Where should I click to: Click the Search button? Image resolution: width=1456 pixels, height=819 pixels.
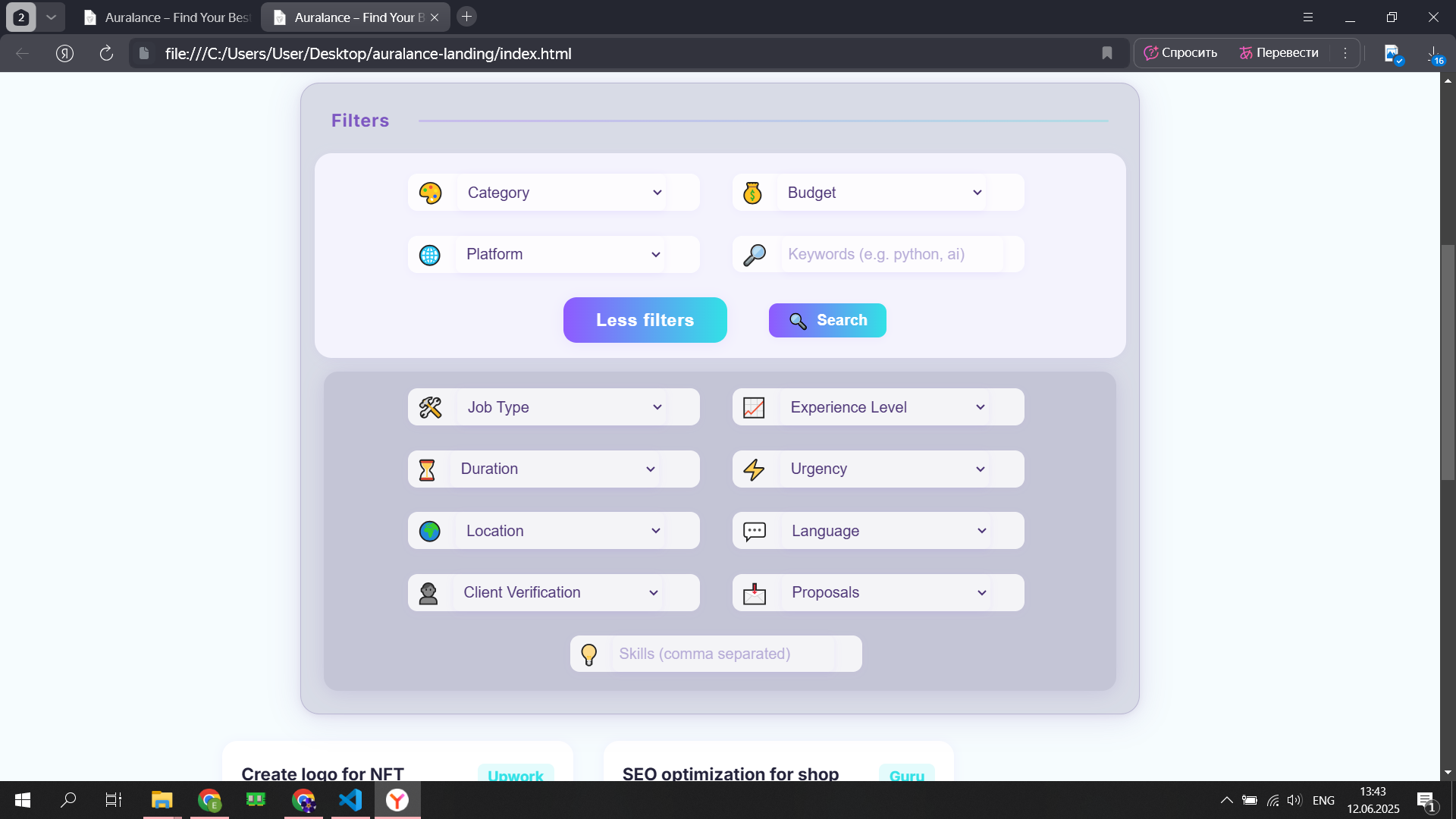pyautogui.click(x=827, y=320)
